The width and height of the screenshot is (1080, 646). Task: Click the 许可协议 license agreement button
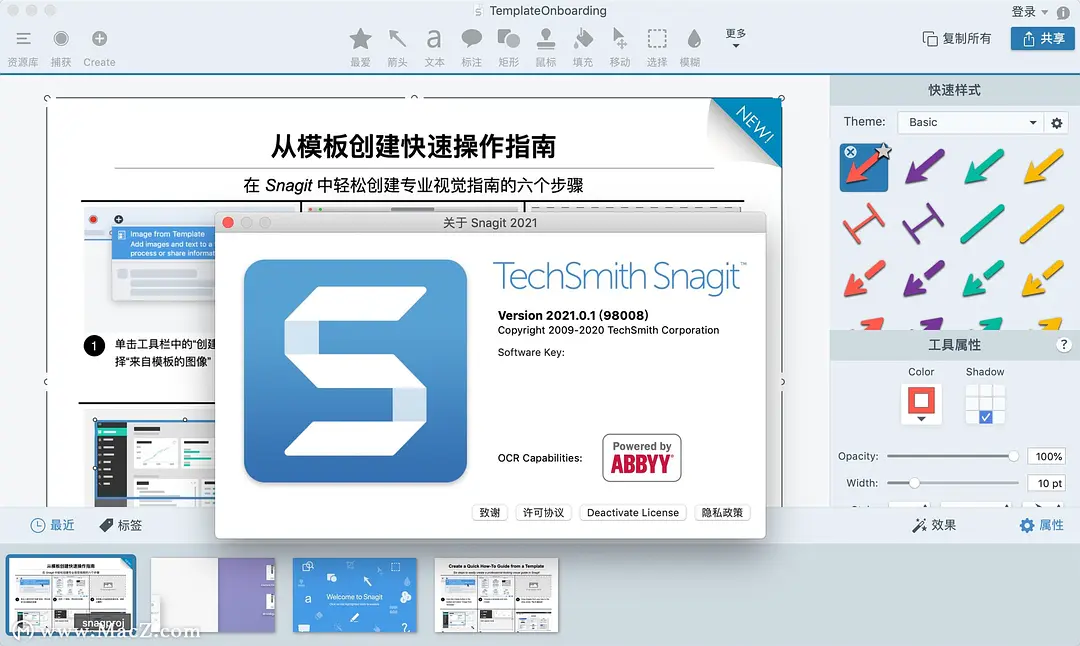543,512
